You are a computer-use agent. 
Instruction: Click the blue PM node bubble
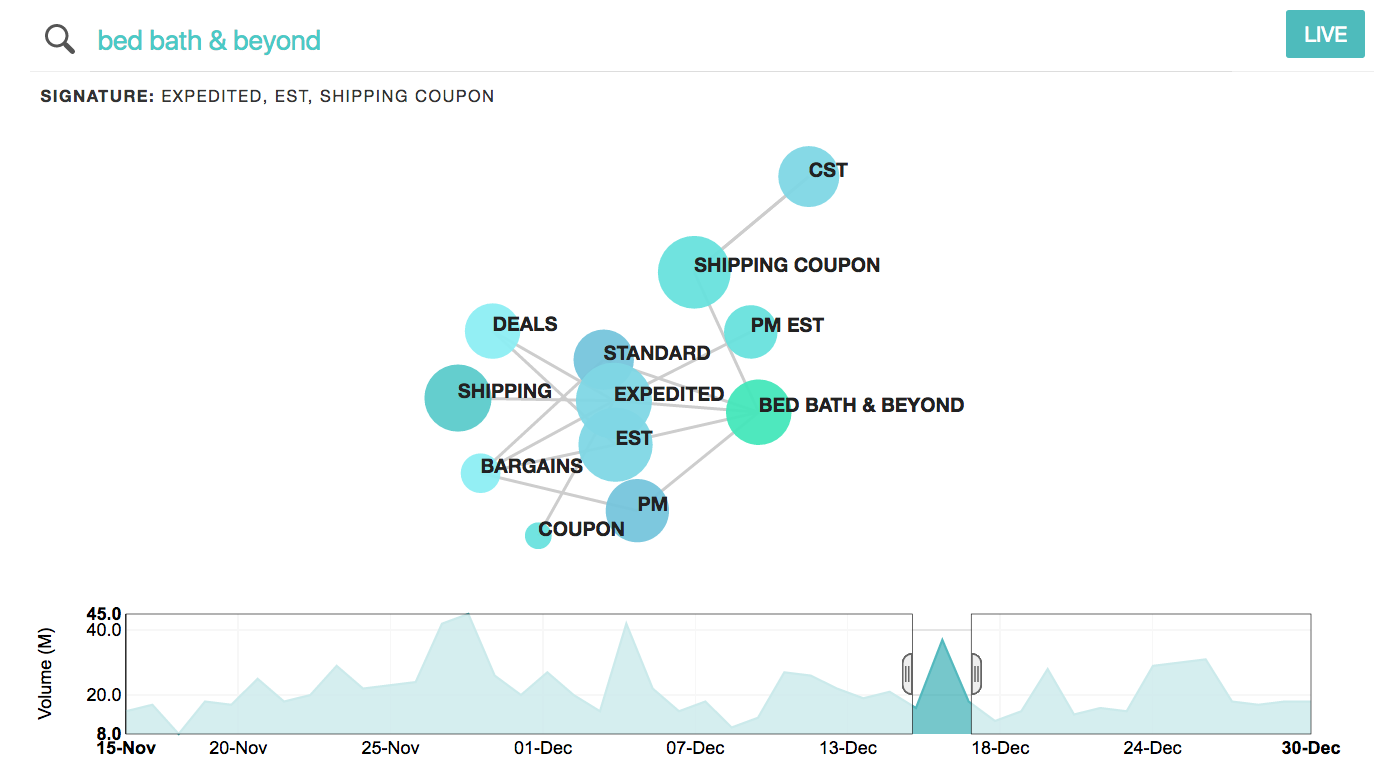(x=637, y=510)
